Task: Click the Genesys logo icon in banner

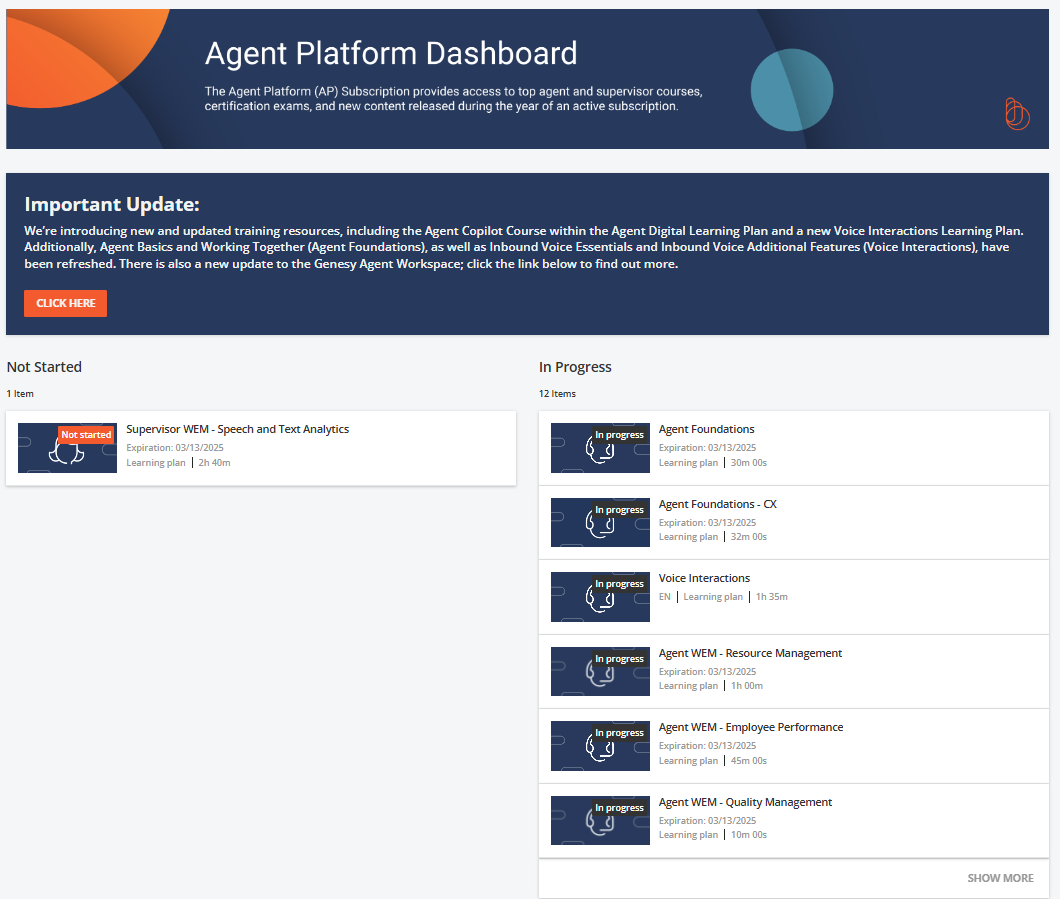Action: coord(1016,114)
